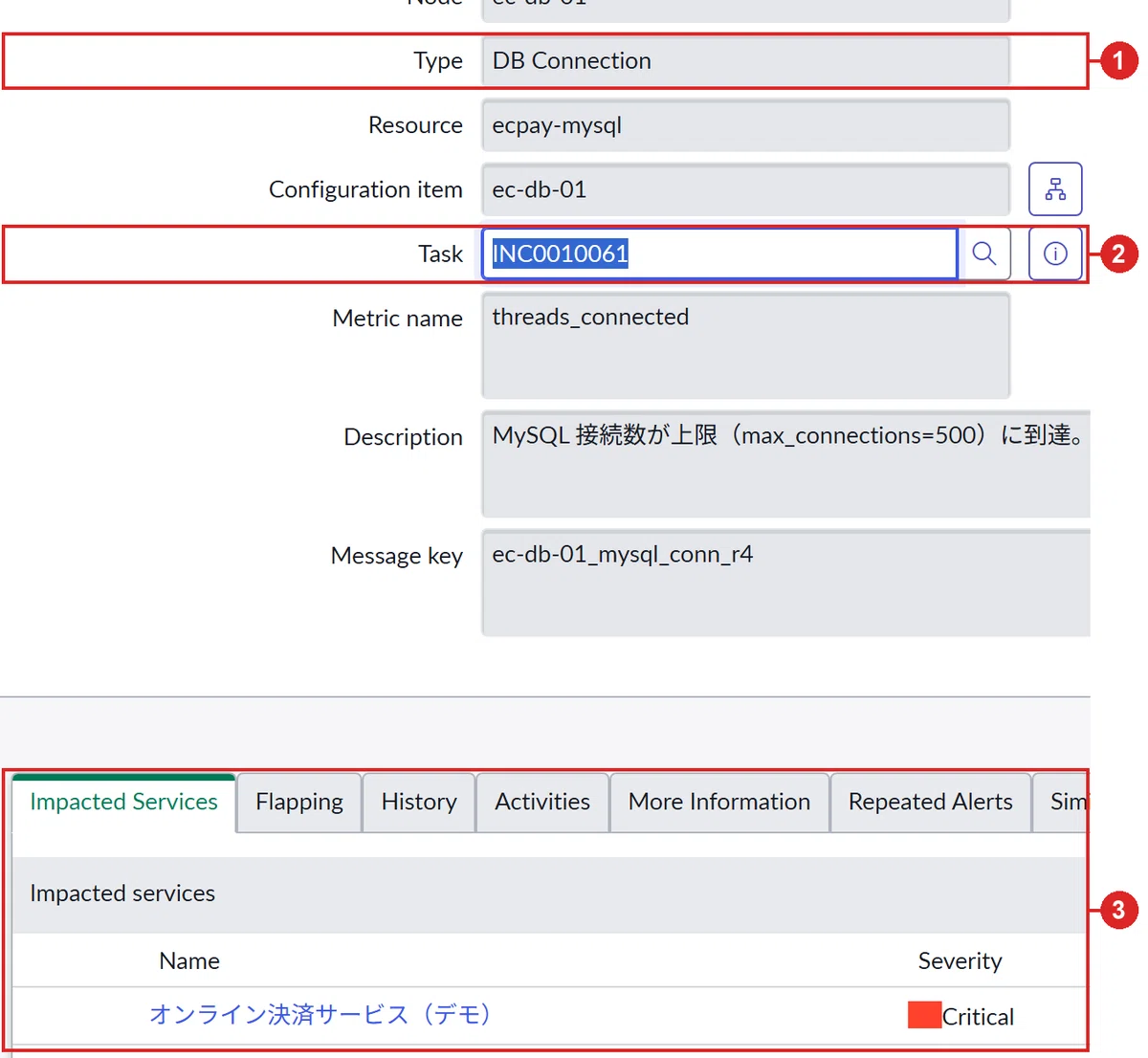
Task: Click the Metric name label
Action: click(x=397, y=318)
